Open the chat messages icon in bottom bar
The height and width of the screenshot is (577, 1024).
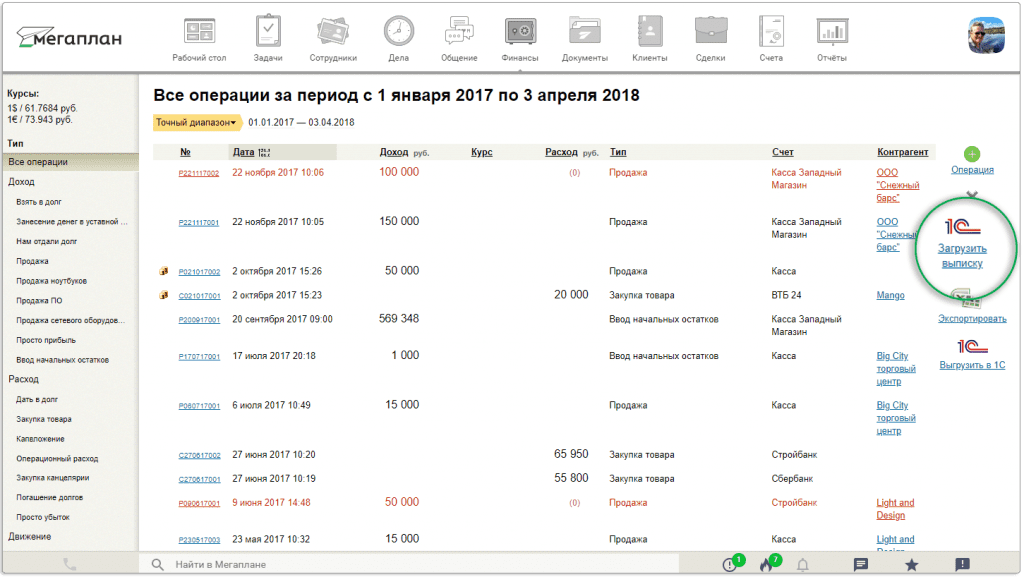coord(861,565)
